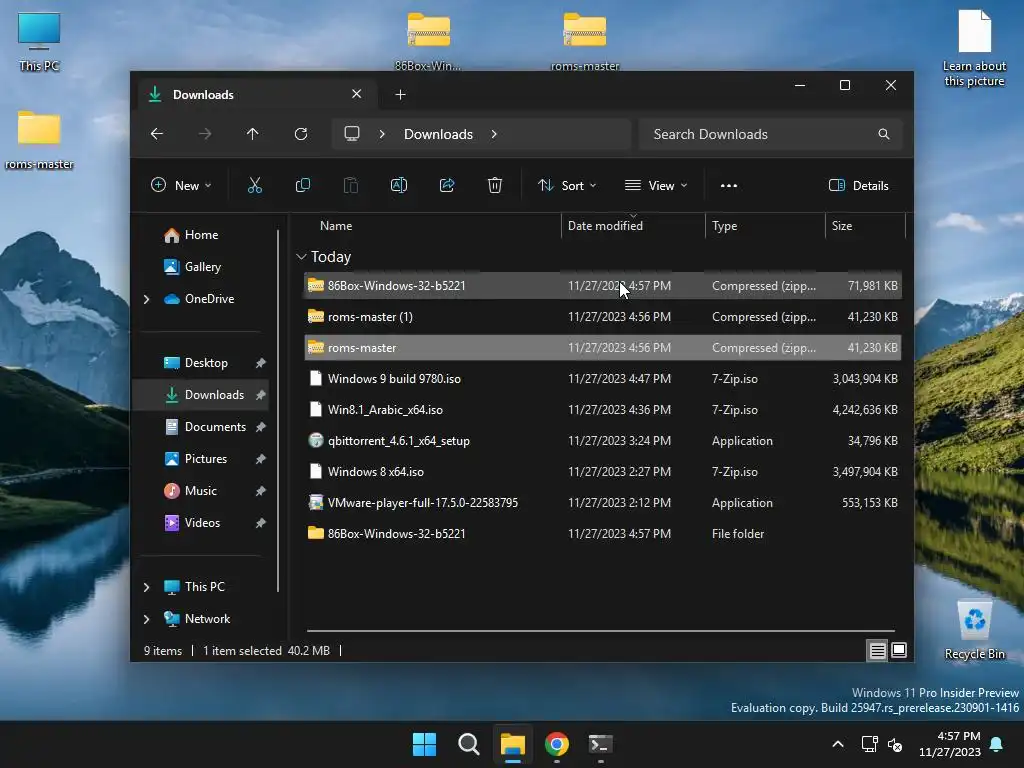Open Videos in navigation pane
The image size is (1024, 768).
(x=202, y=523)
